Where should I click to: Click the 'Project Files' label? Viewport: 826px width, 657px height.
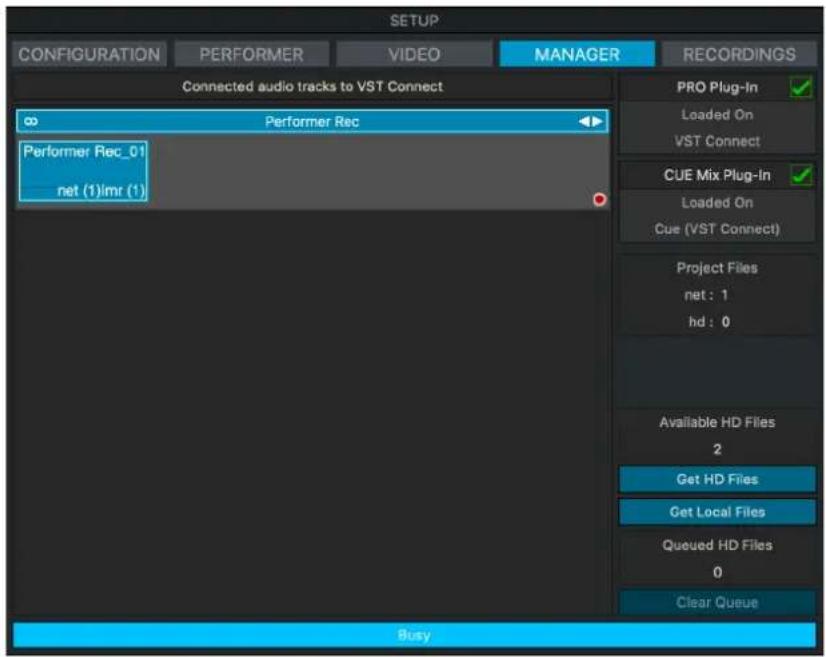point(717,268)
